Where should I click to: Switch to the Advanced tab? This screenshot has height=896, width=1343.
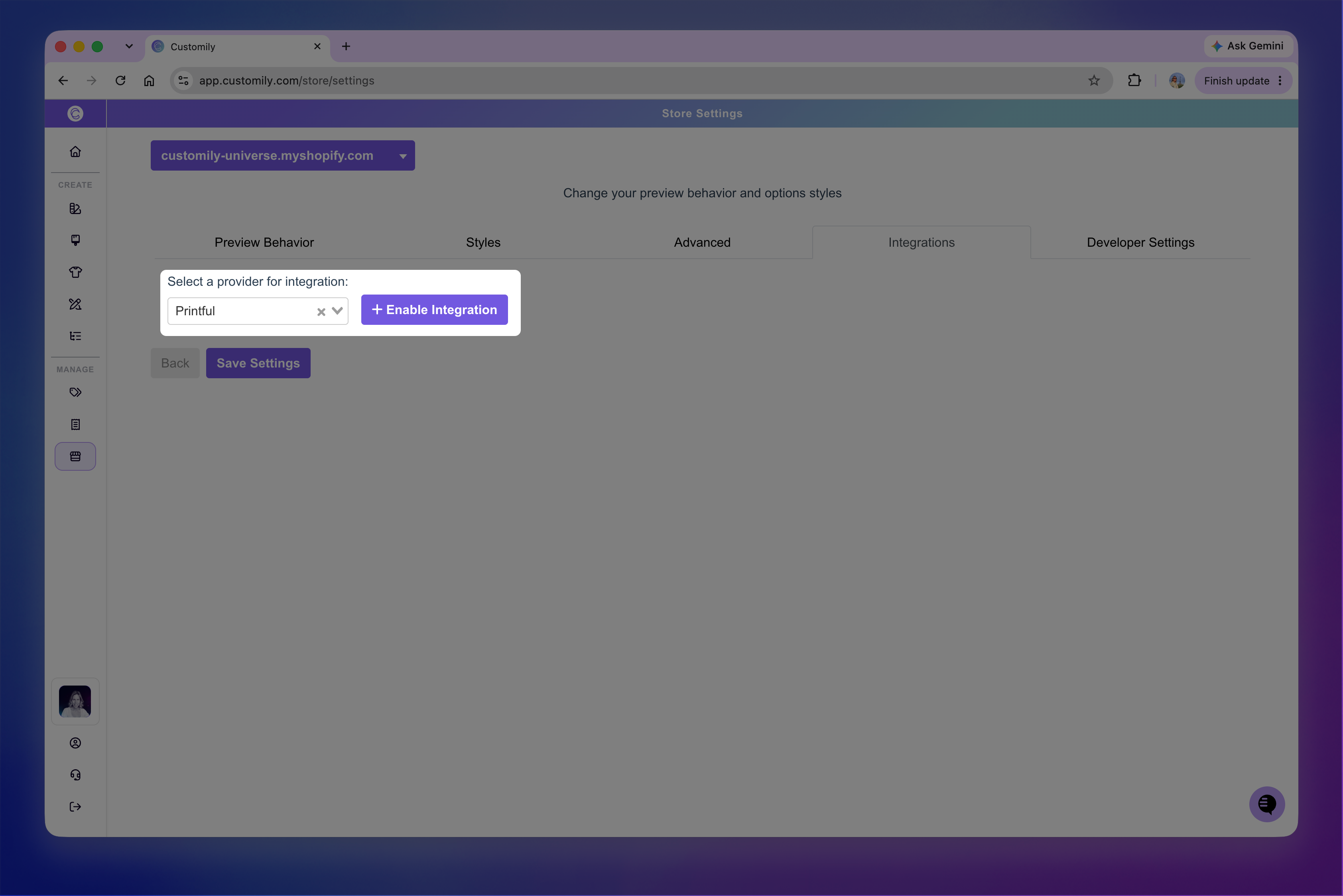click(702, 242)
